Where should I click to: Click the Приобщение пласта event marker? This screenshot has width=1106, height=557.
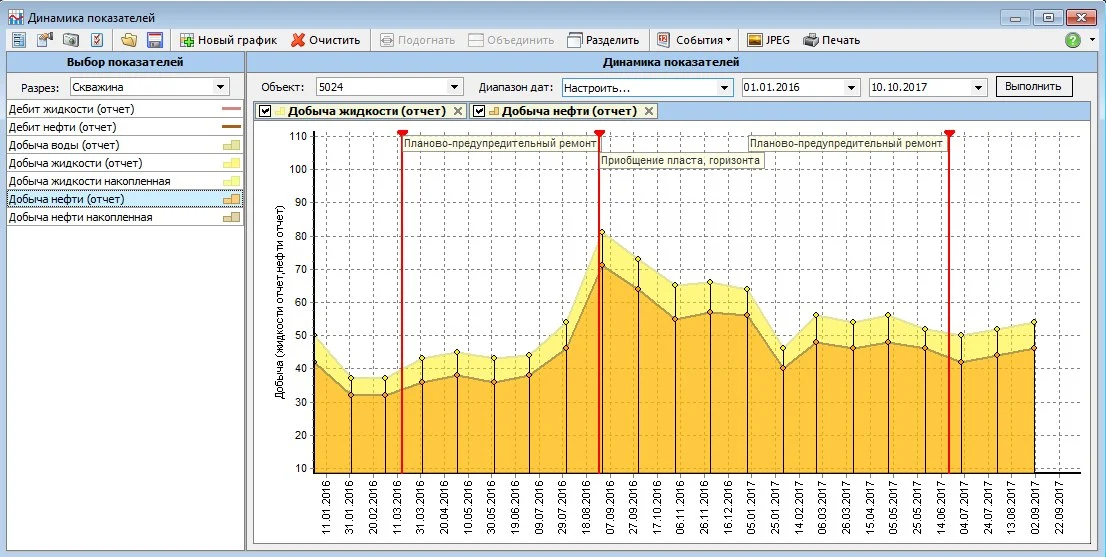(600, 133)
